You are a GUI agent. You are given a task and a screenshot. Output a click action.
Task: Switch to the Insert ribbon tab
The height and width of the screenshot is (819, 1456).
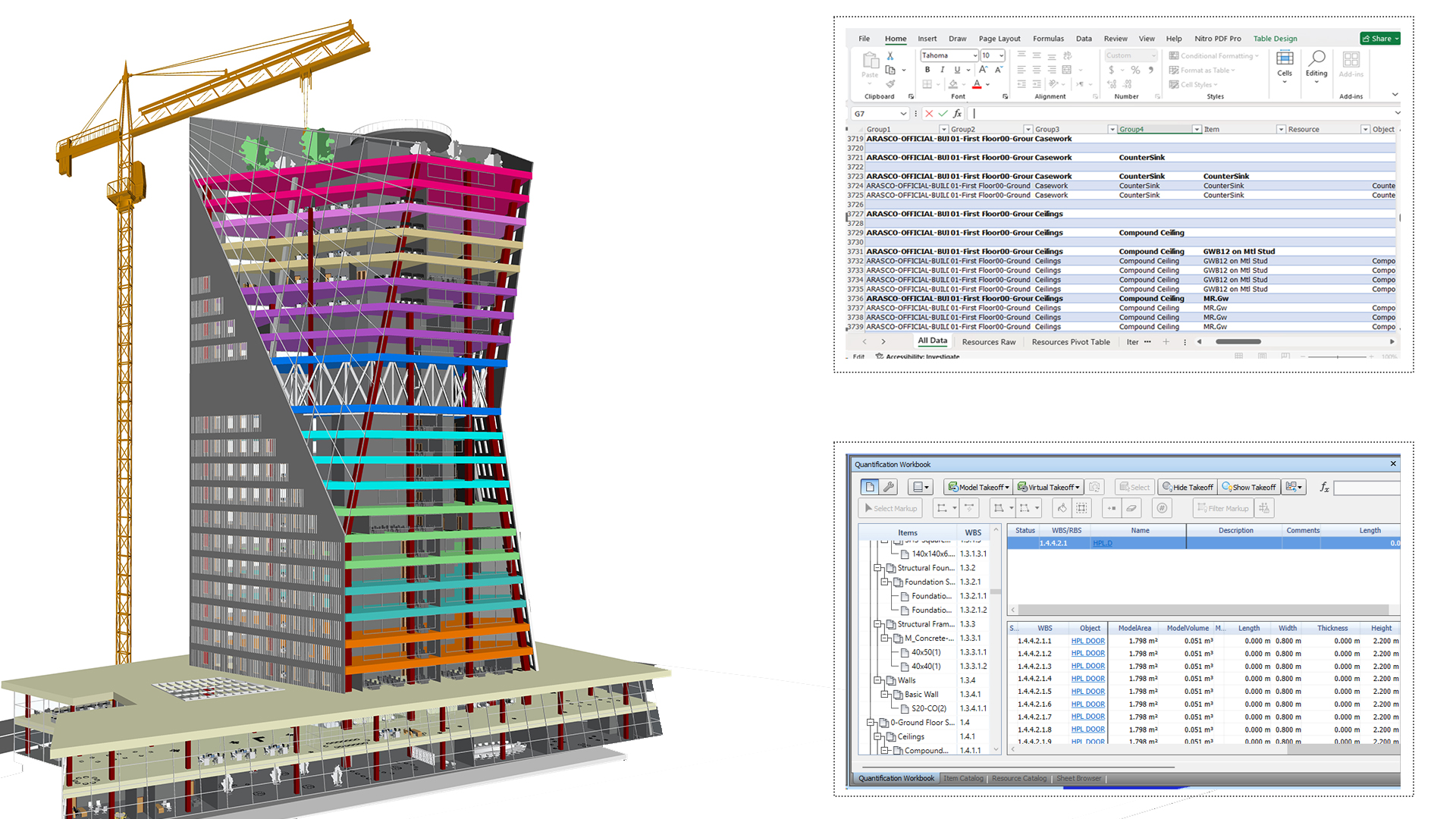[927, 39]
